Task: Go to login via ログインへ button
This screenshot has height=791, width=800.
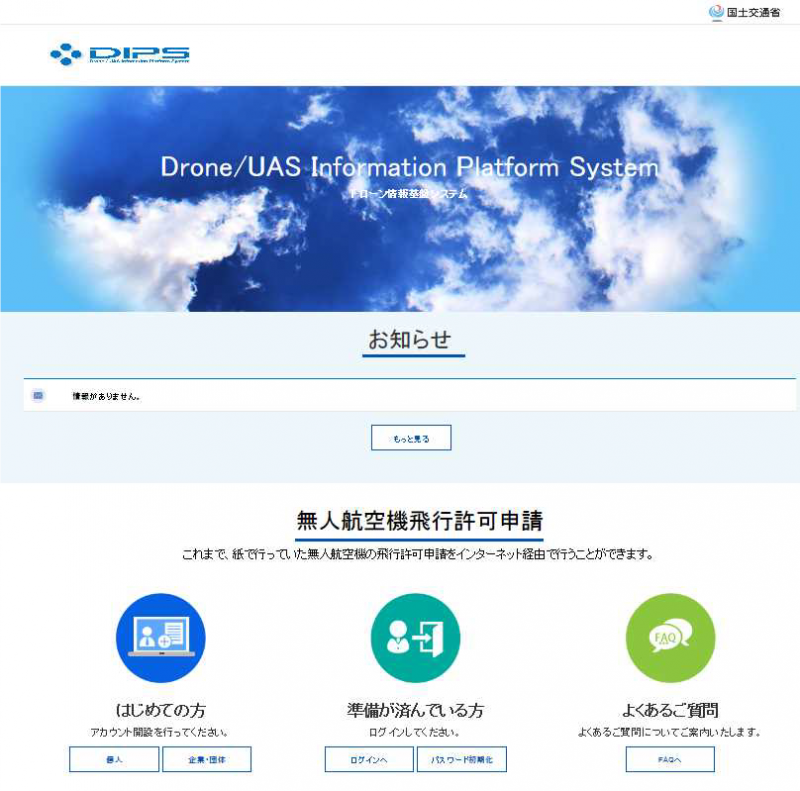Action: click(369, 759)
